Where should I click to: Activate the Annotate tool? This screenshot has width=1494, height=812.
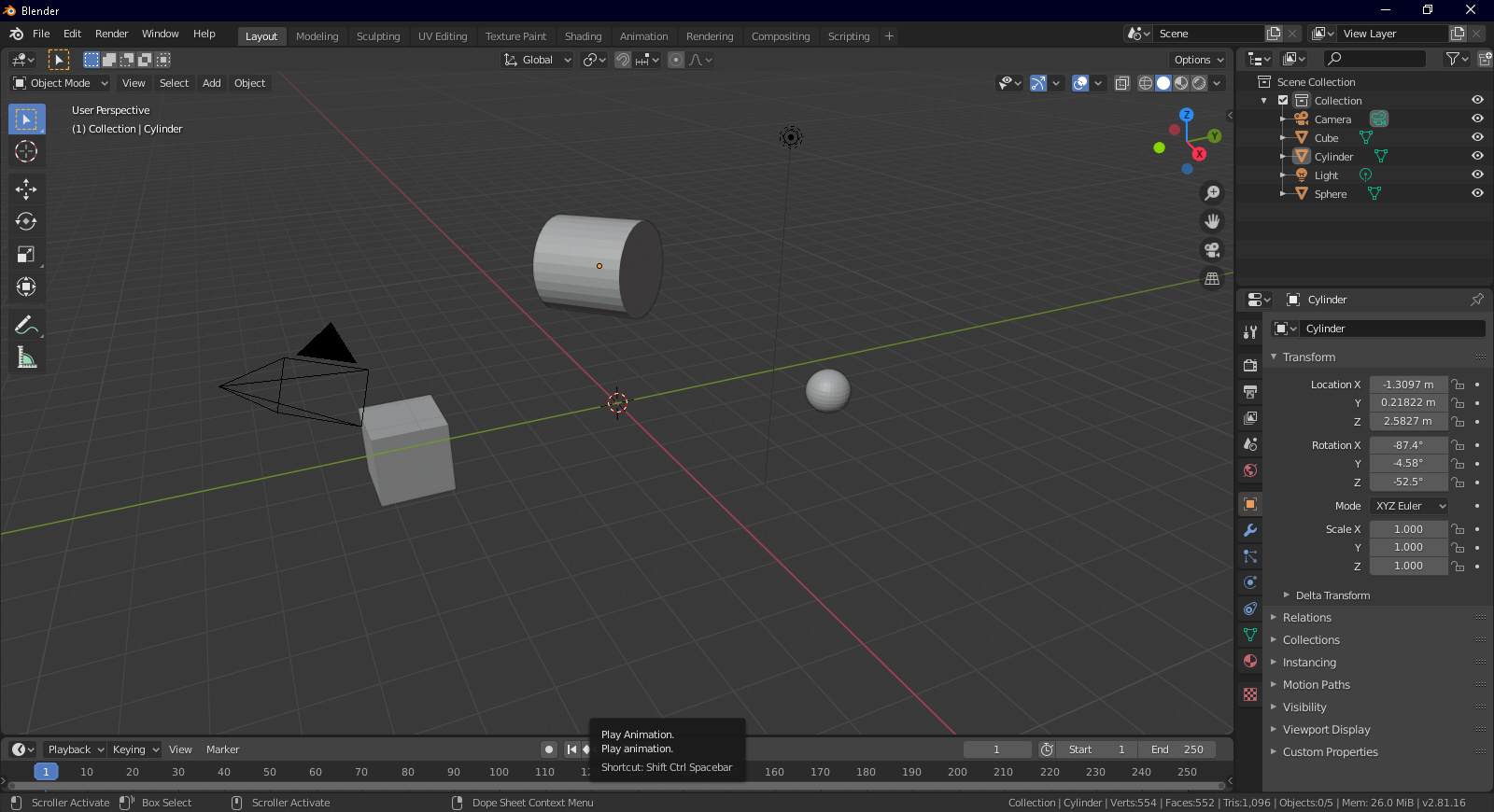point(26,325)
